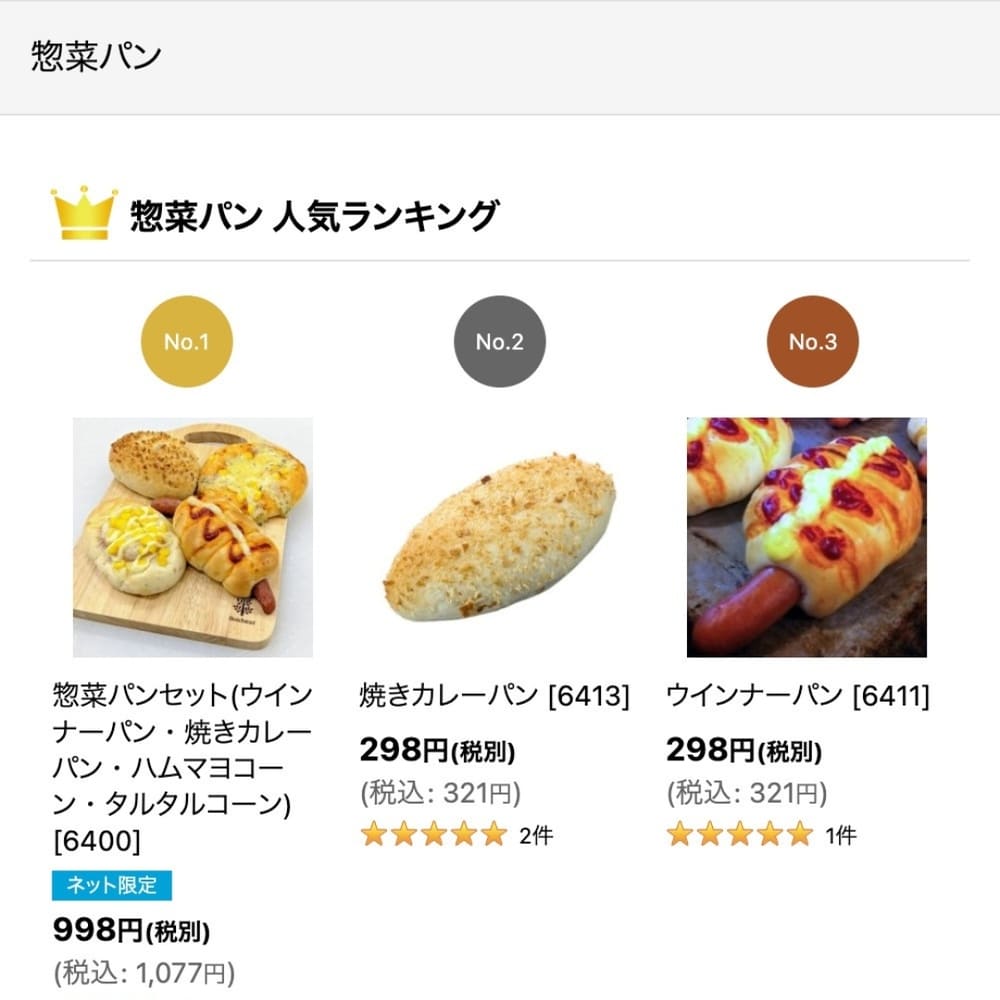
Task: Click the first star under 焼きカレーパン
Action: 375,832
